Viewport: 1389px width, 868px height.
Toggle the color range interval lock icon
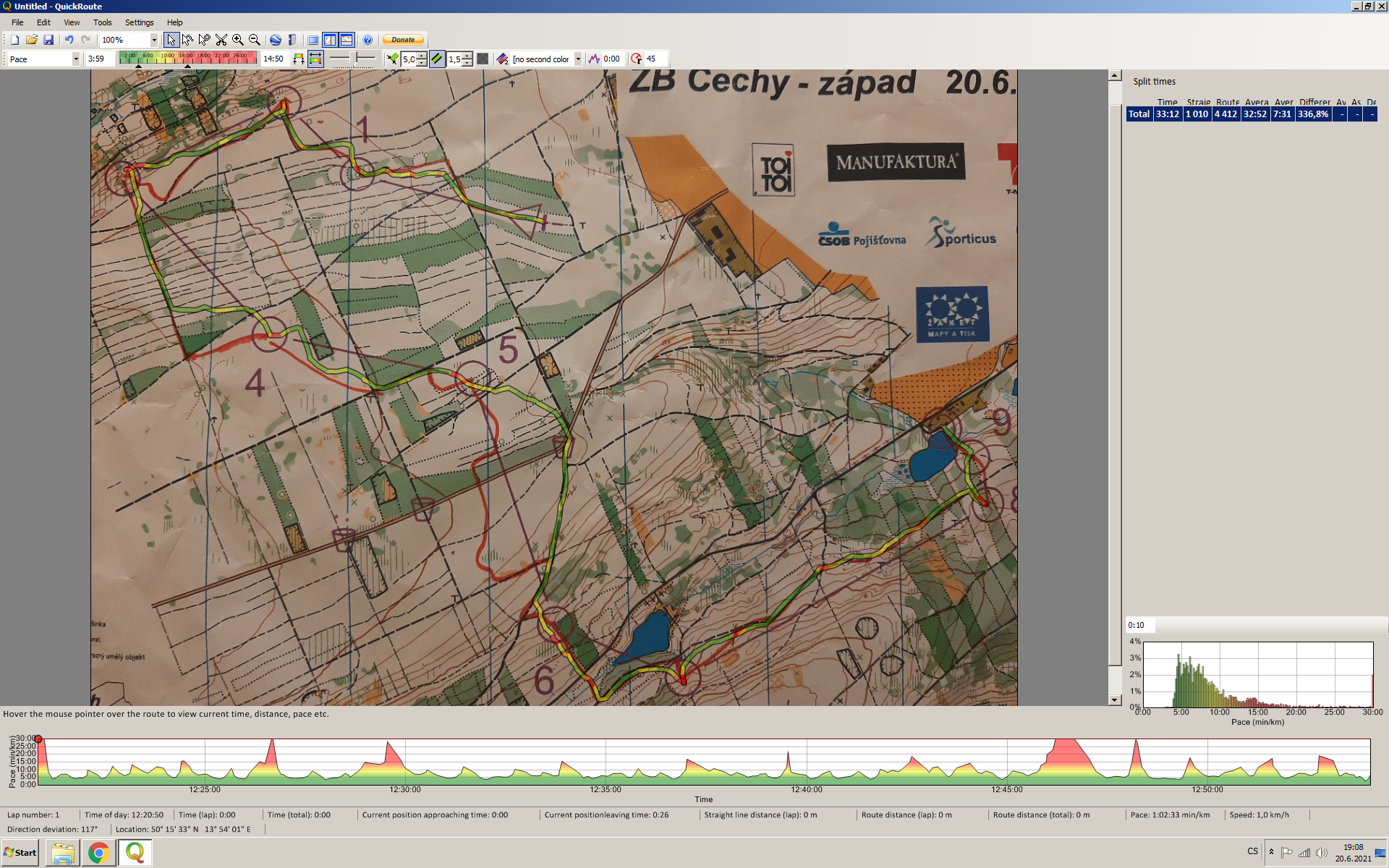click(x=315, y=59)
